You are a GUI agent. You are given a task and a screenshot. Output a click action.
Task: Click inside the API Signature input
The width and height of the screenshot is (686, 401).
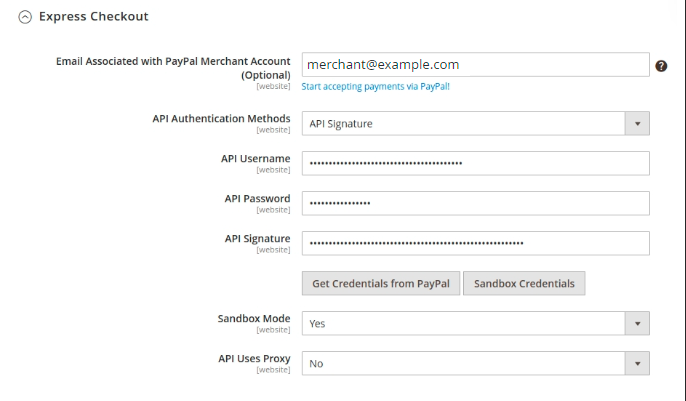(x=475, y=243)
